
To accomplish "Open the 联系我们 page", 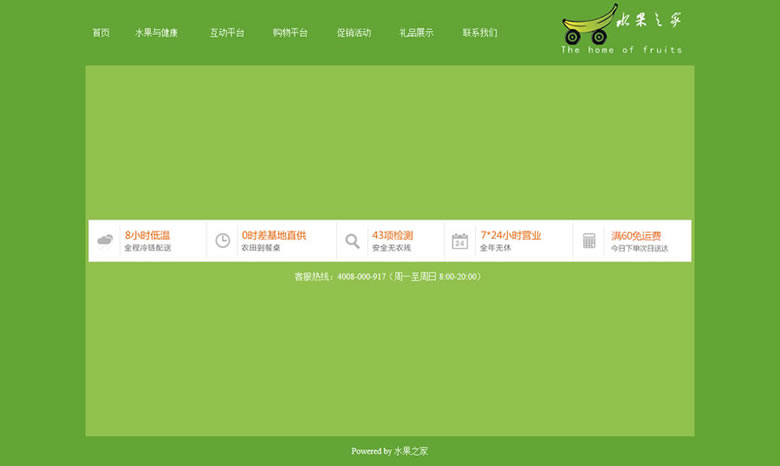I will (479, 33).
